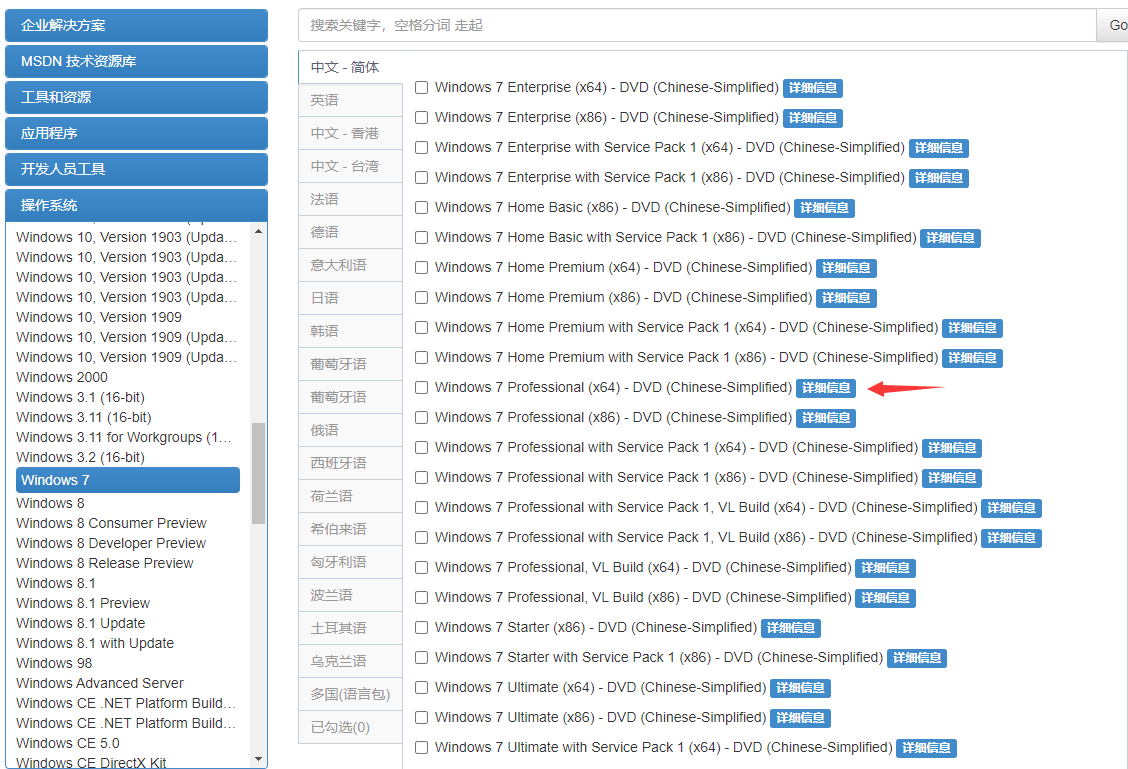Click 详细信息 for Windows 7 Professional (x64)
The width and height of the screenshot is (1128, 769).
tap(825, 388)
